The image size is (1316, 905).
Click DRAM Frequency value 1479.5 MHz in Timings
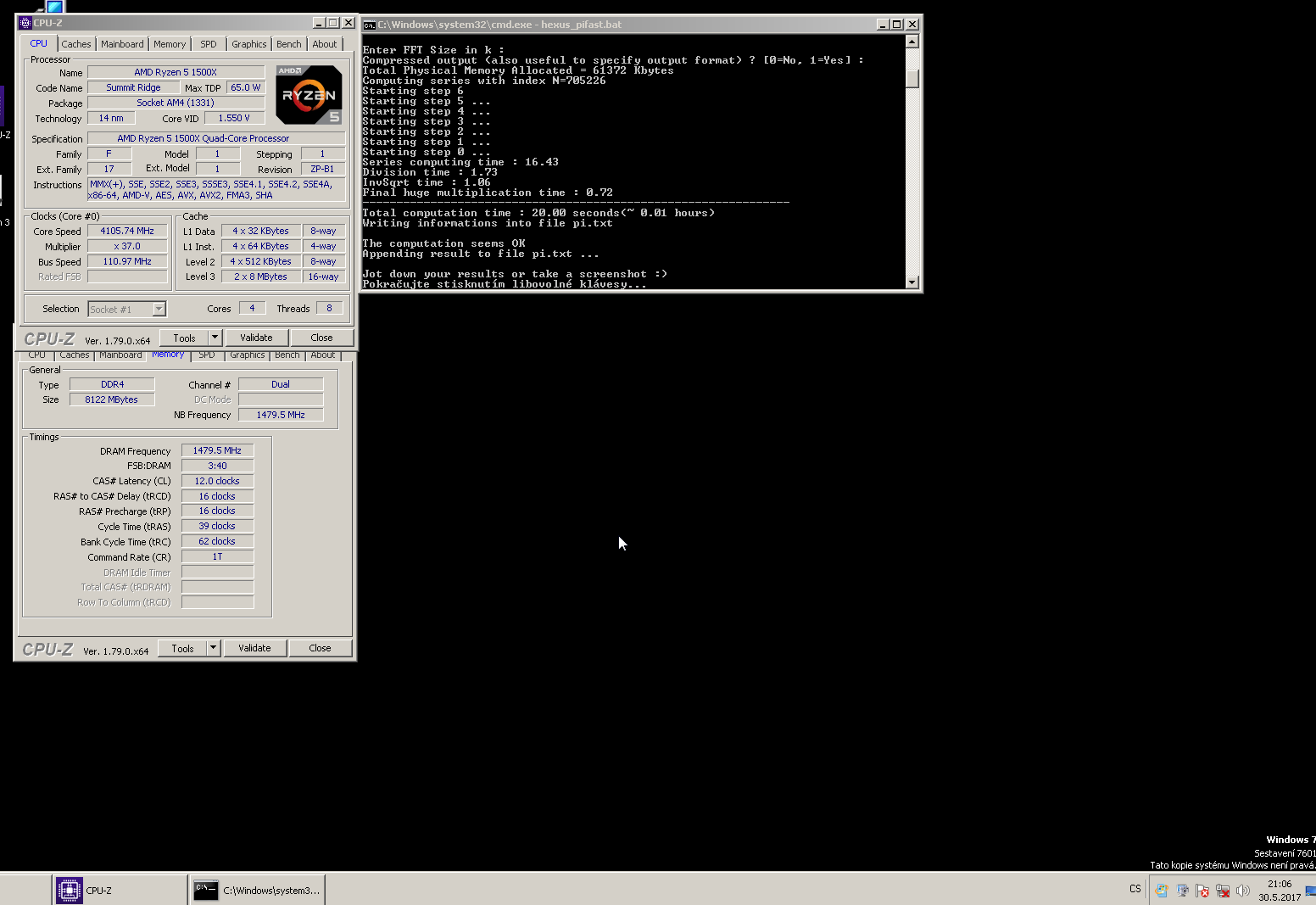click(x=217, y=450)
